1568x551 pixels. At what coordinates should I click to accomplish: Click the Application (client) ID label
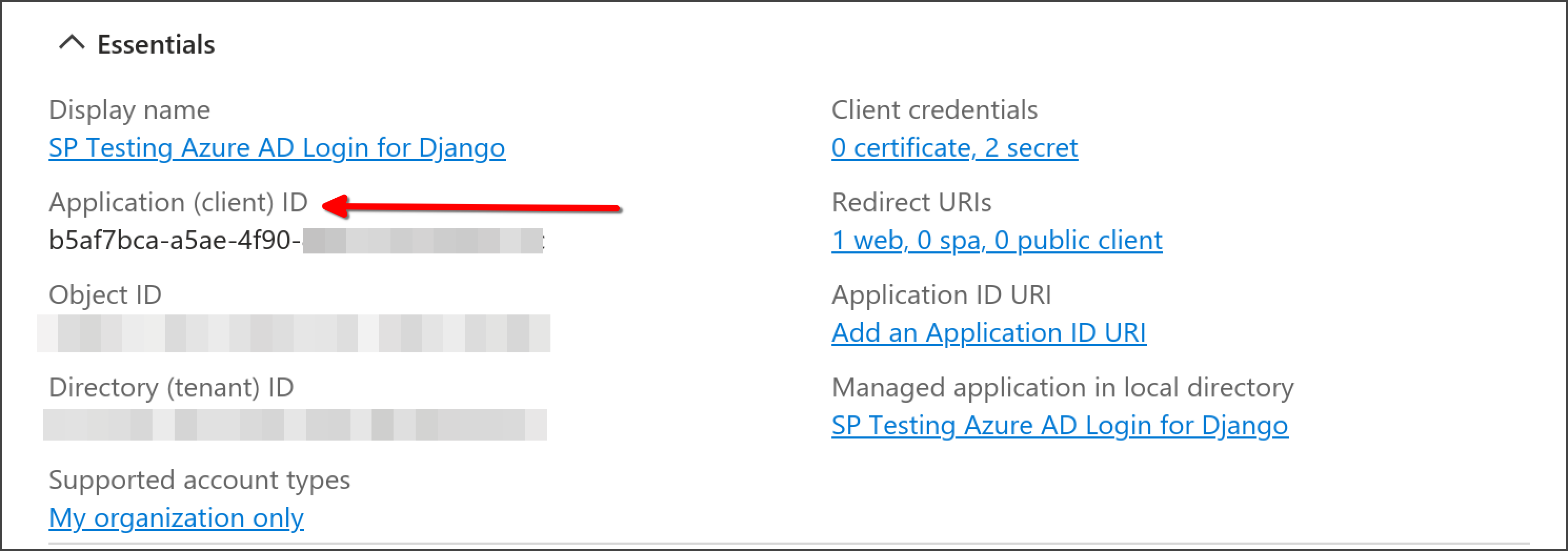click(x=178, y=202)
